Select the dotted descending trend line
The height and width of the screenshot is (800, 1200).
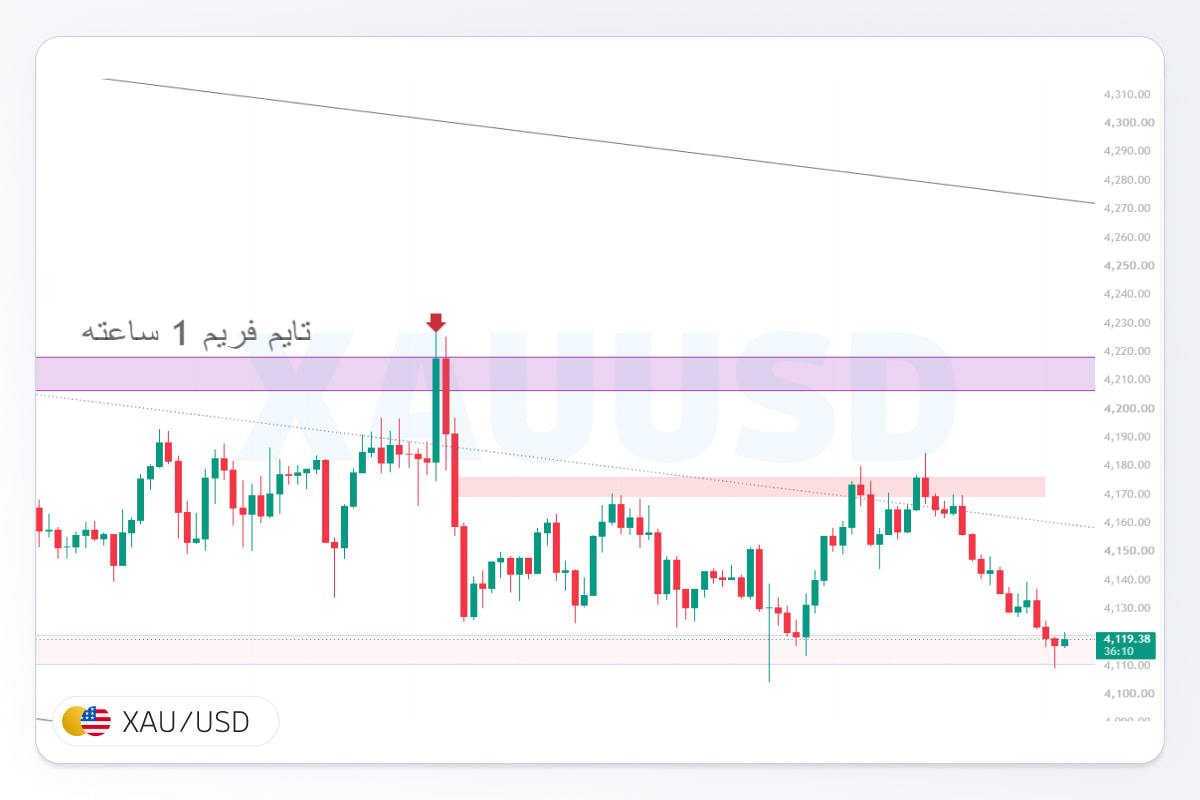(565, 460)
